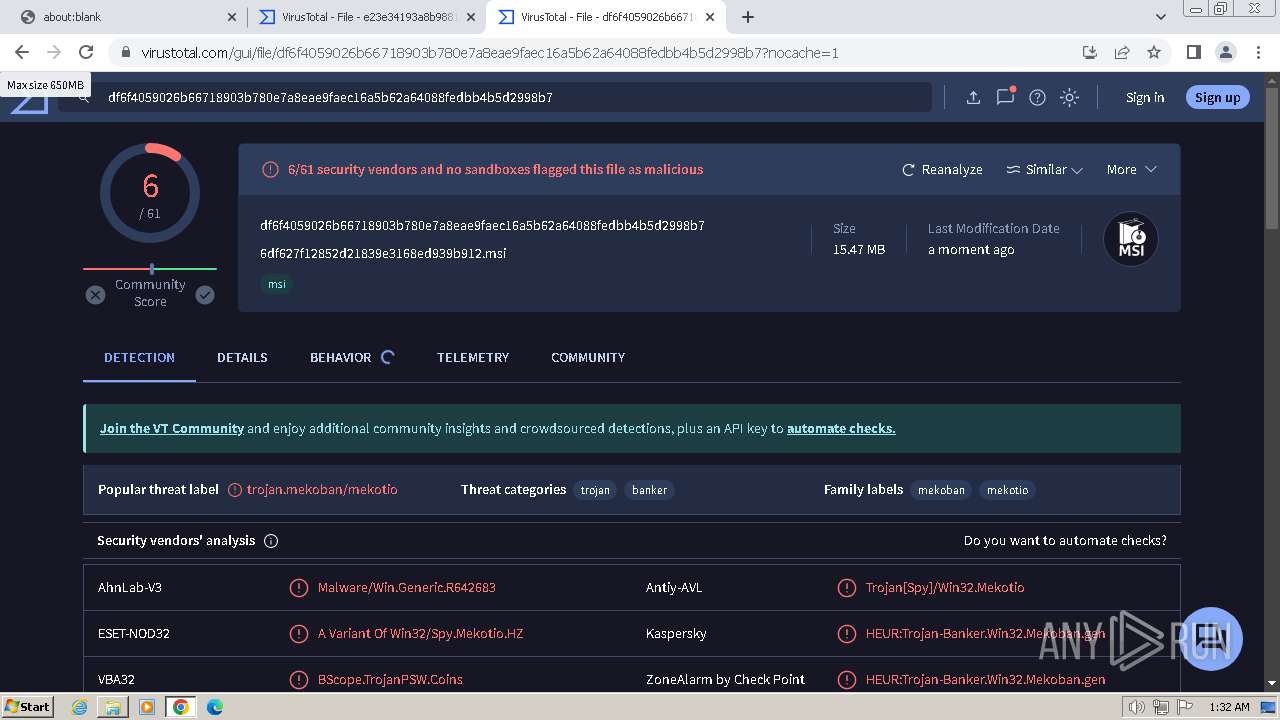Expand the More dropdown

[x=1131, y=170]
